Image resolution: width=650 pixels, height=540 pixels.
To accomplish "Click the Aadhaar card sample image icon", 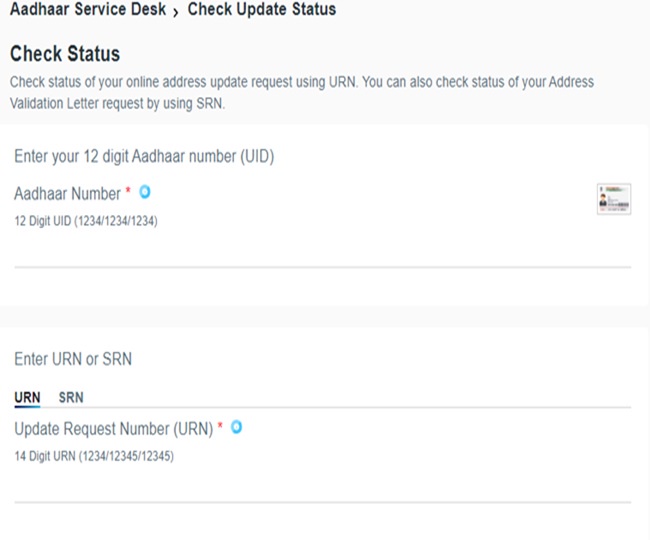I will tap(613, 198).
